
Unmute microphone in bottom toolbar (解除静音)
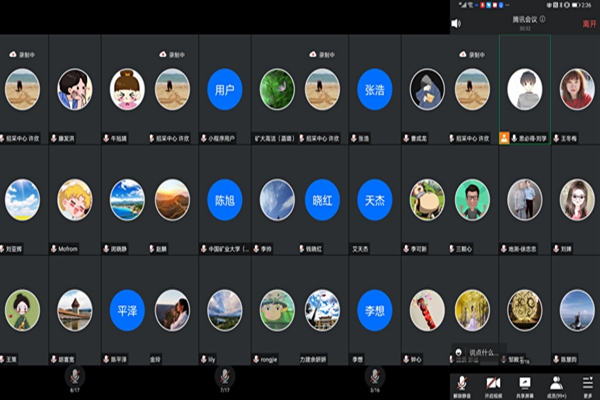pyautogui.click(x=464, y=384)
